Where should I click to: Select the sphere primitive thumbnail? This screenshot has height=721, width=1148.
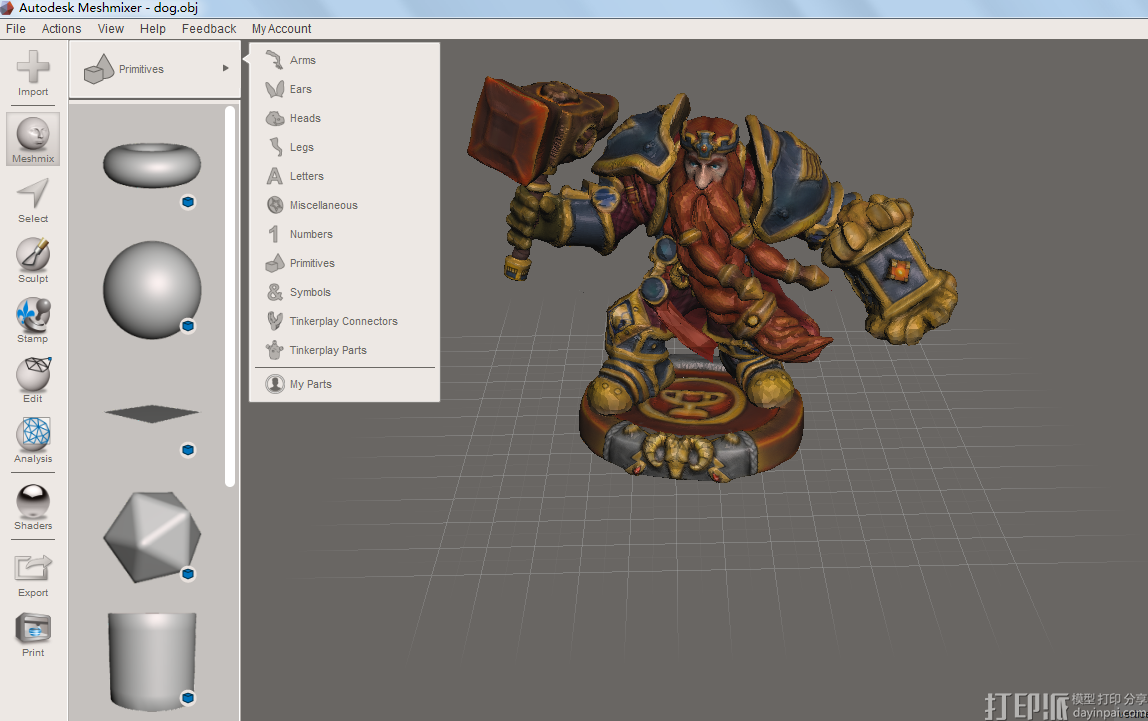(152, 290)
